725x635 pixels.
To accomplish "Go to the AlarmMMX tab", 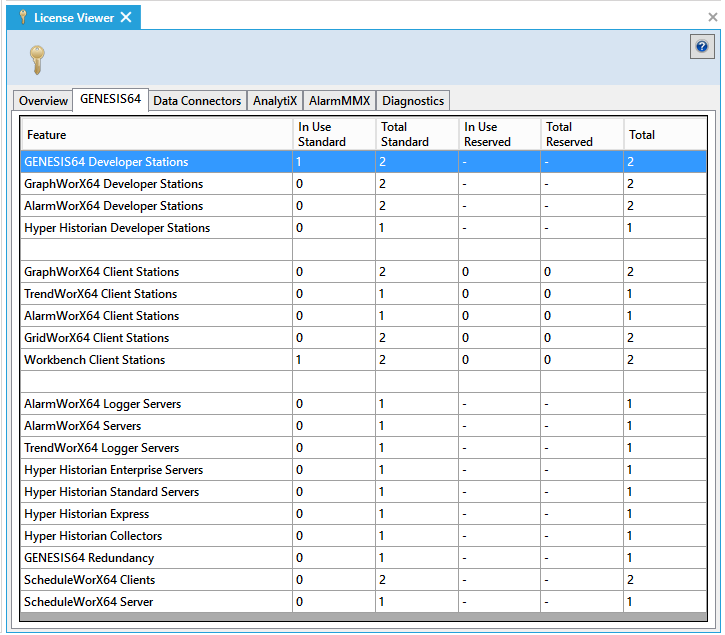I will [x=339, y=101].
